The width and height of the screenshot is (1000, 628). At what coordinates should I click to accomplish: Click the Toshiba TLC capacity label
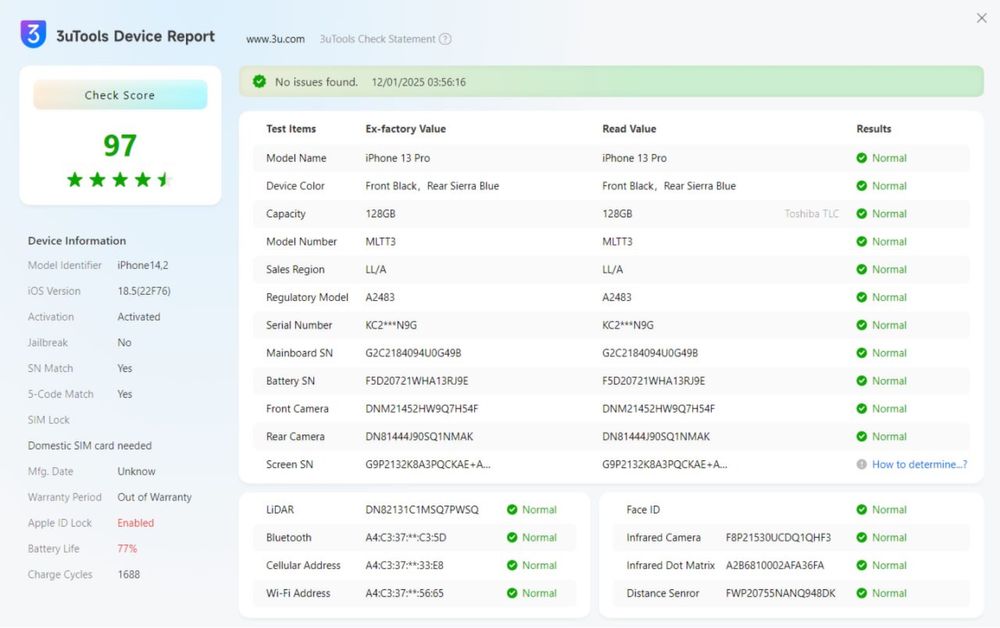pyautogui.click(x=811, y=214)
